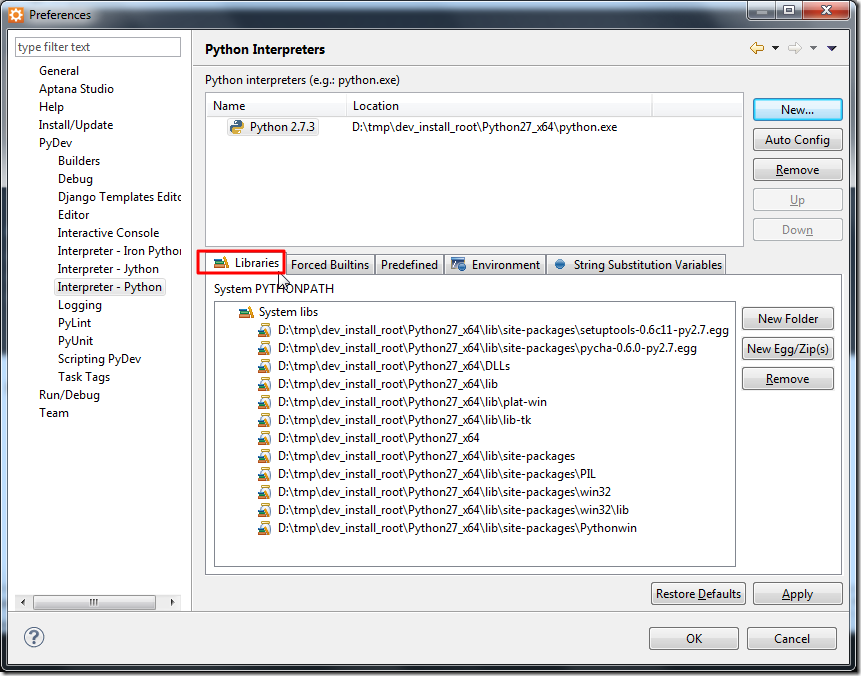Click the Location column header
This screenshot has width=861, height=676.
(x=499, y=106)
